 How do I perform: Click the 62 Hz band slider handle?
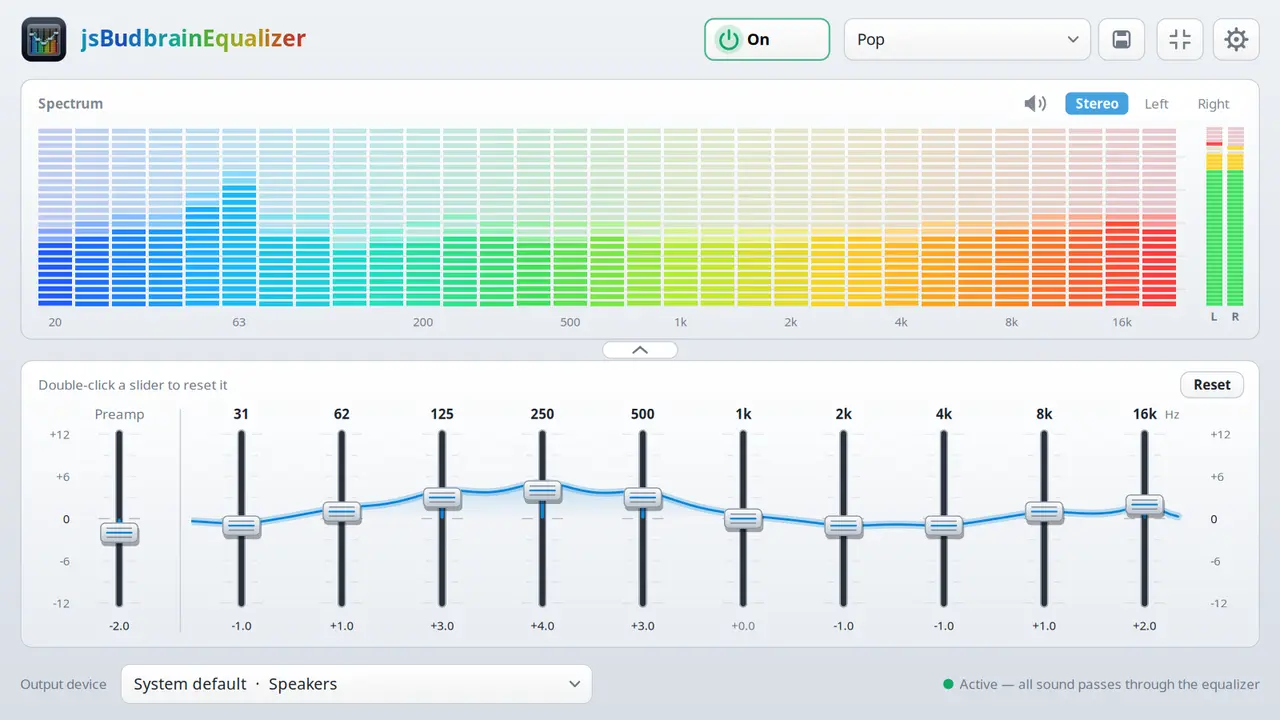[x=341, y=512]
